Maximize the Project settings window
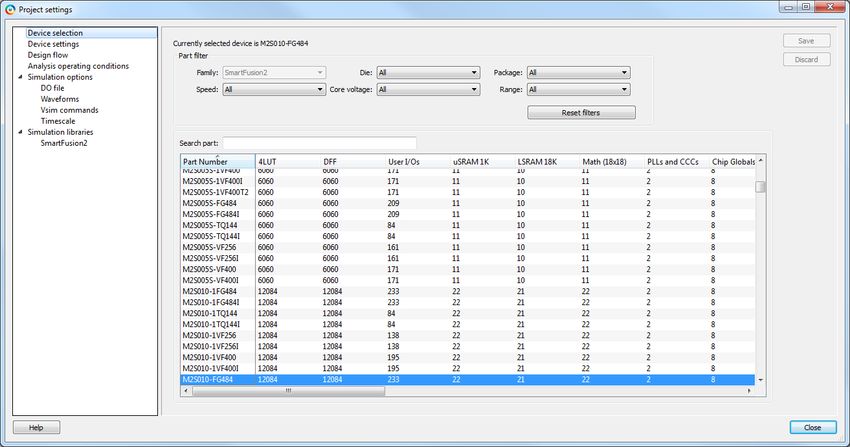Viewport: 850px width, 447px height. click(x=805, y=7)
